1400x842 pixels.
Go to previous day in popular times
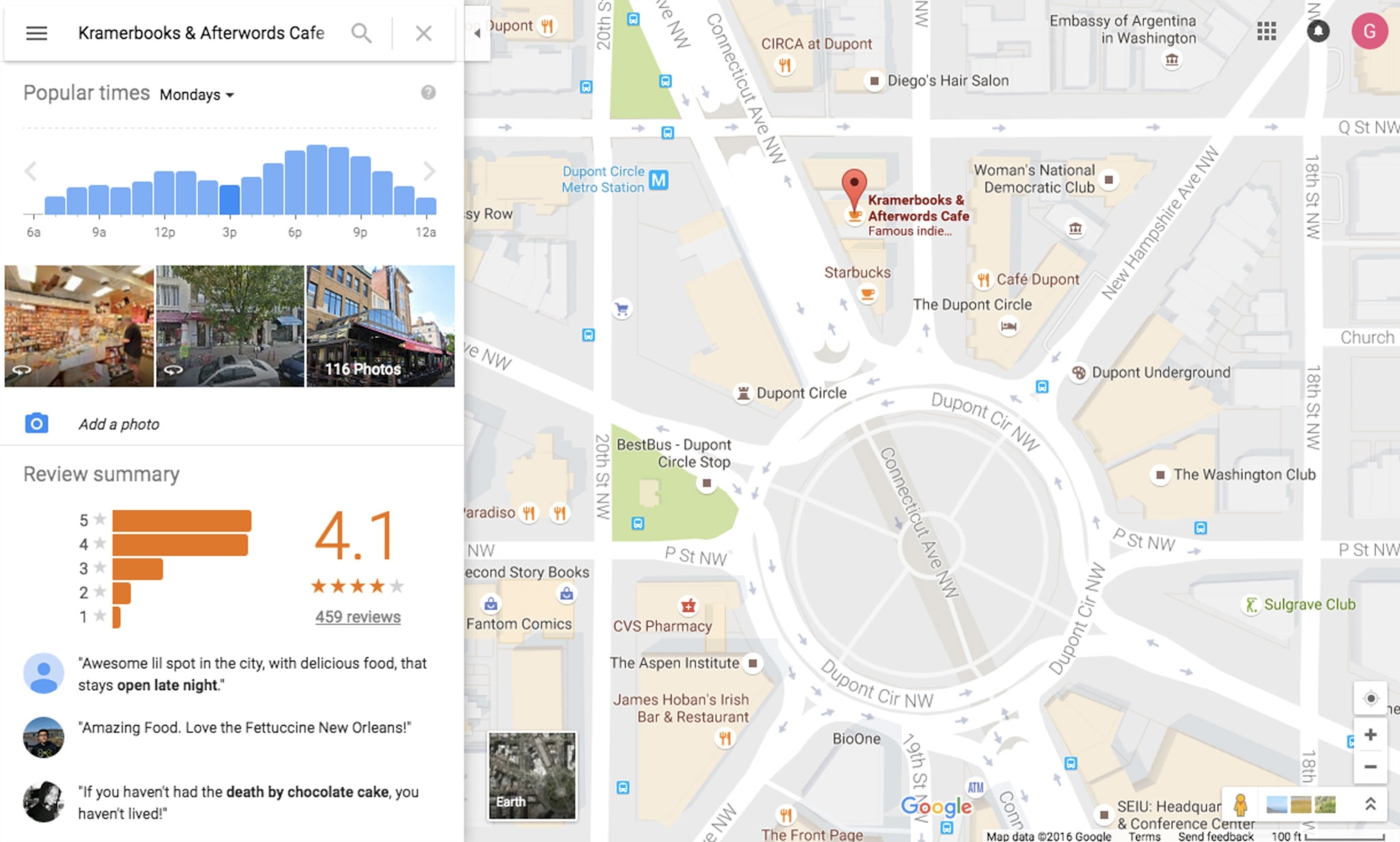(x=31, y=171)
